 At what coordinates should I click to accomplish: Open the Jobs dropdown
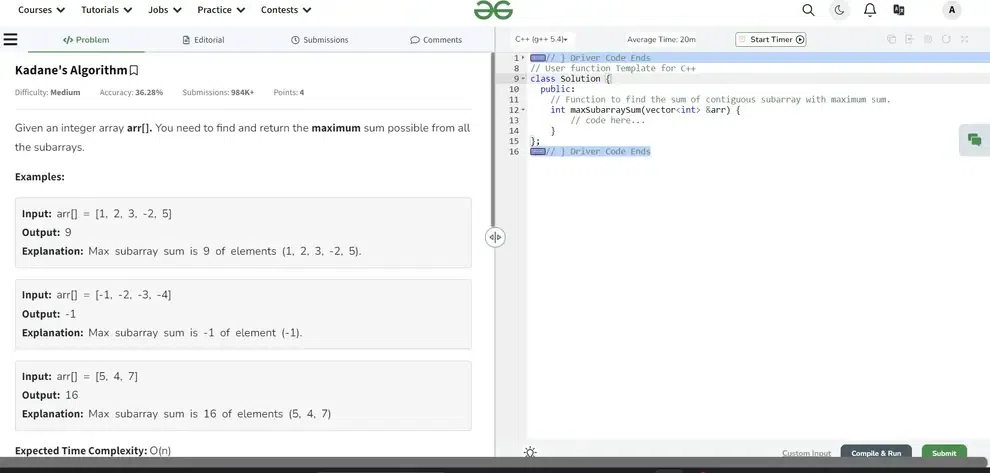[x=165, y=10]
